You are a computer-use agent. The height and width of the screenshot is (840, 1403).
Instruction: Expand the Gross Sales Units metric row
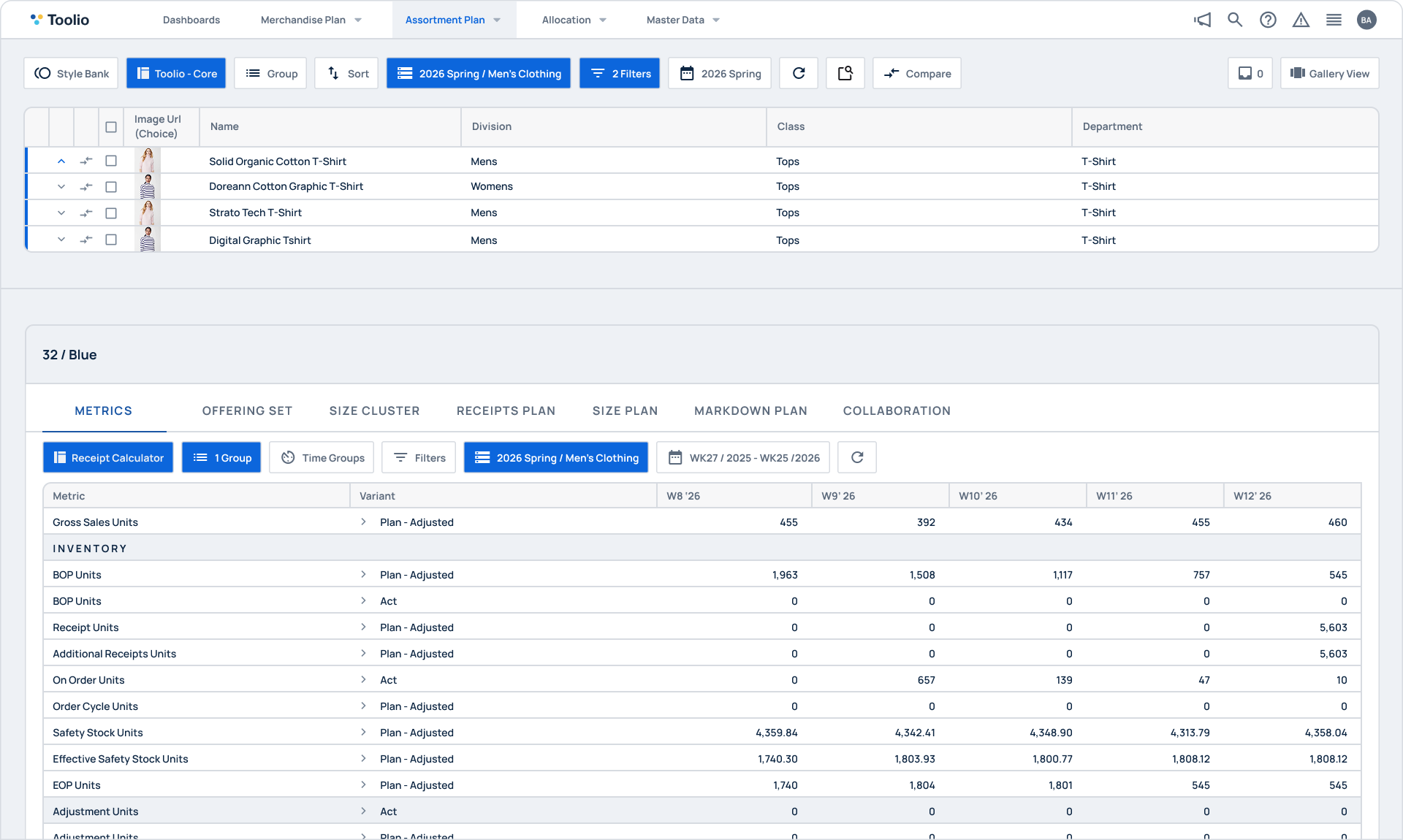pos(362,522)
